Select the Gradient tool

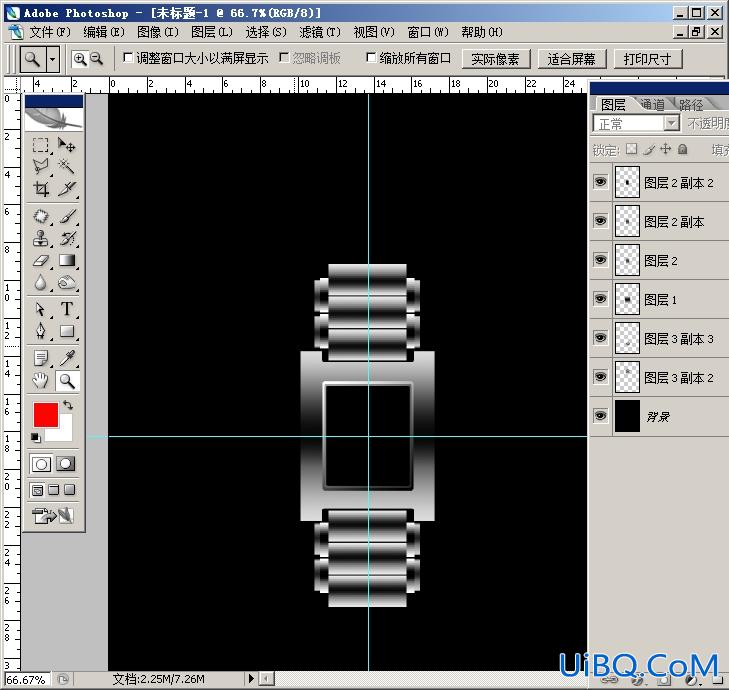[67, 260]
